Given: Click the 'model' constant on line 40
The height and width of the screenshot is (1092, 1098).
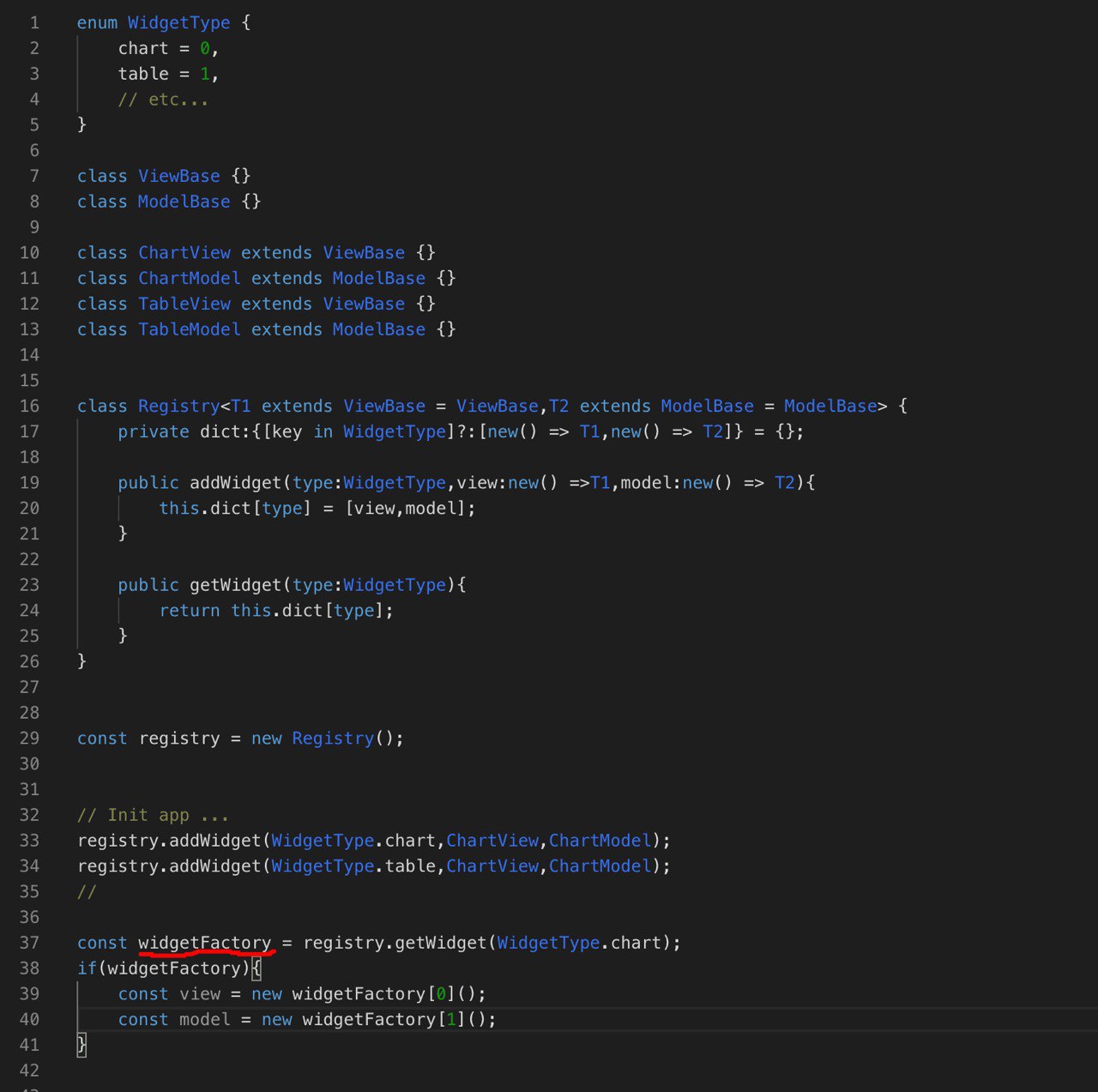Looking at the screenshot, I should point(205,1020).
